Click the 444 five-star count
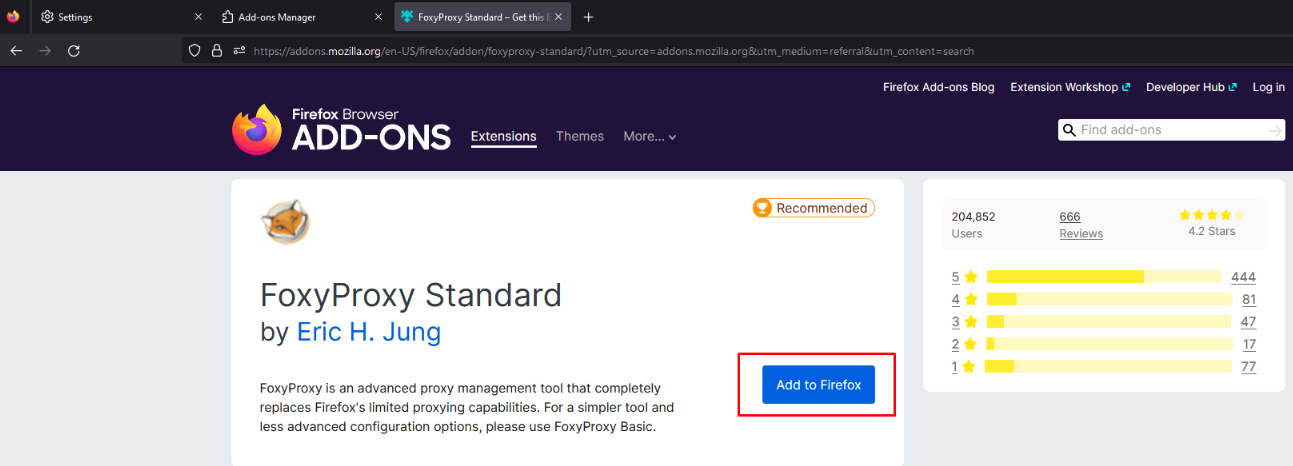The width and height of the screenshot is (1293, 466). (1243, 277)
